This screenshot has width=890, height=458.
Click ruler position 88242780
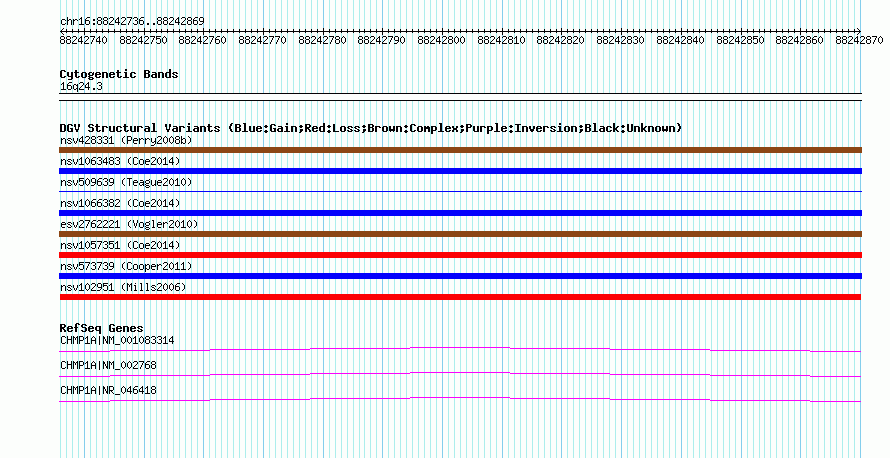click(322, 40)
